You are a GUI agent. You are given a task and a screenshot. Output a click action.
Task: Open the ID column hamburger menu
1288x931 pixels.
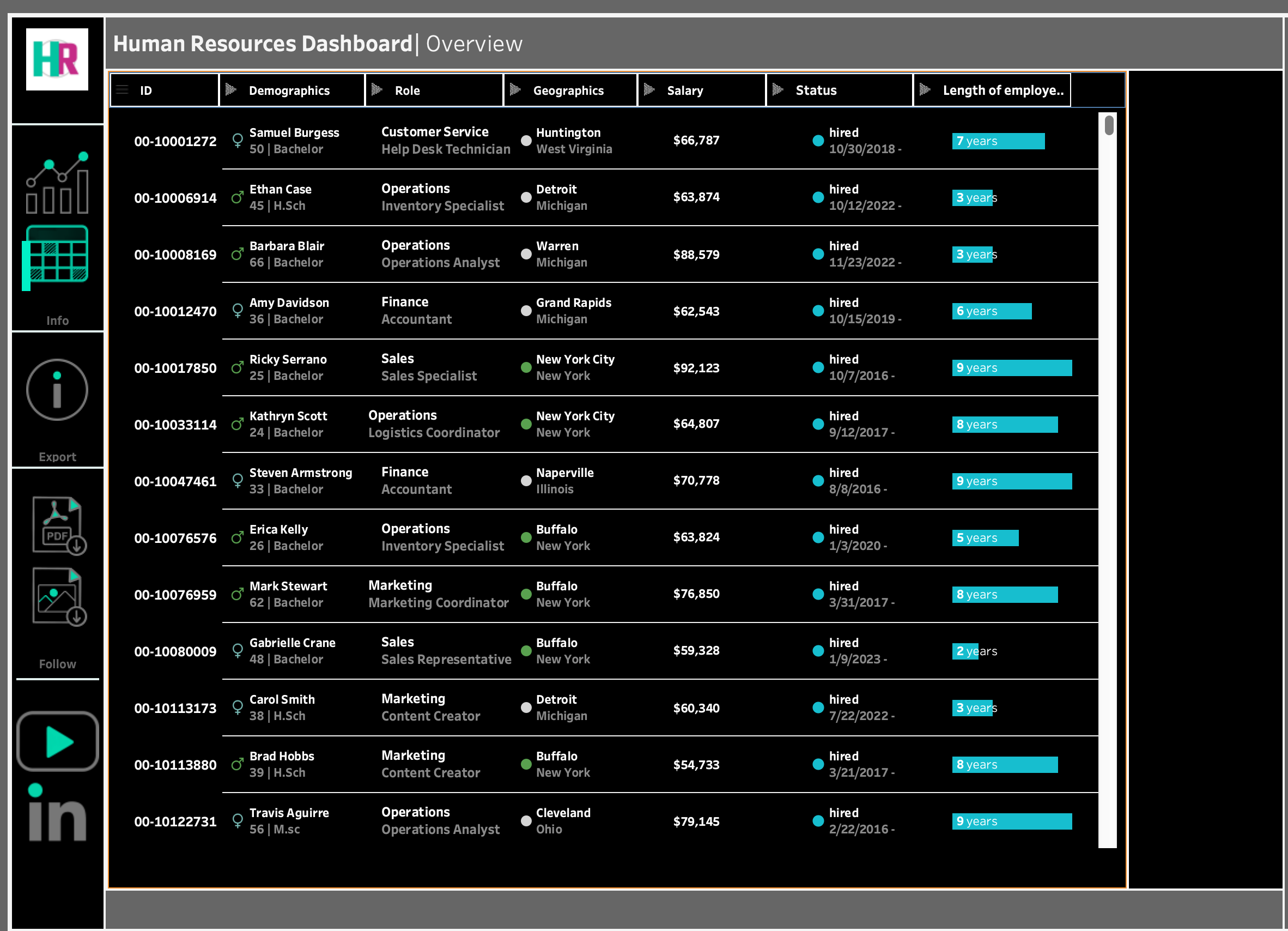[122, 90]
